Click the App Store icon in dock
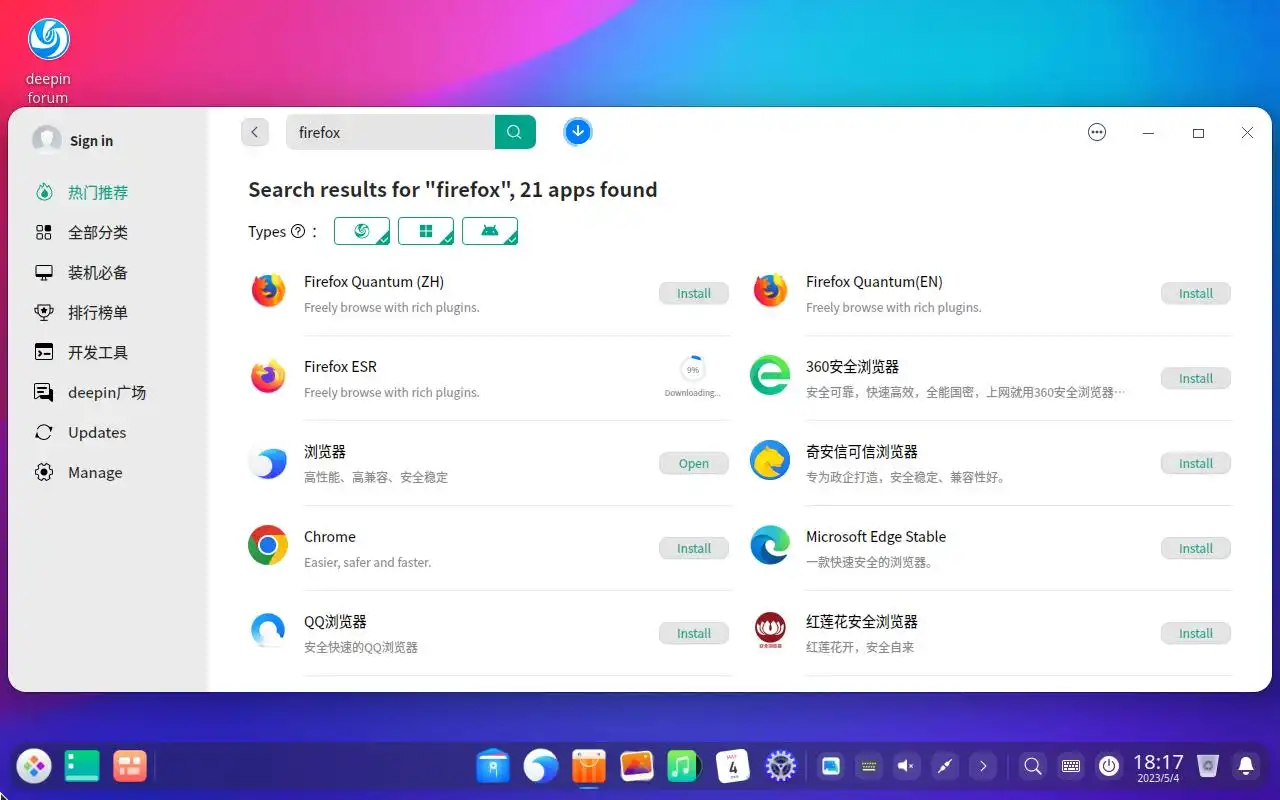1280x800 pixels. coord(589,766)
